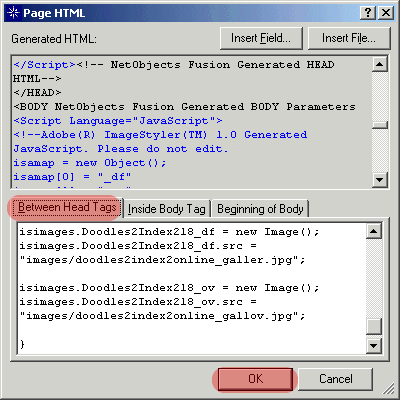Screen dimensions: 400x400
Task: Click the 'isimages.Doodles2Index218_ov.src =' line
Action: tap(138, 302)
